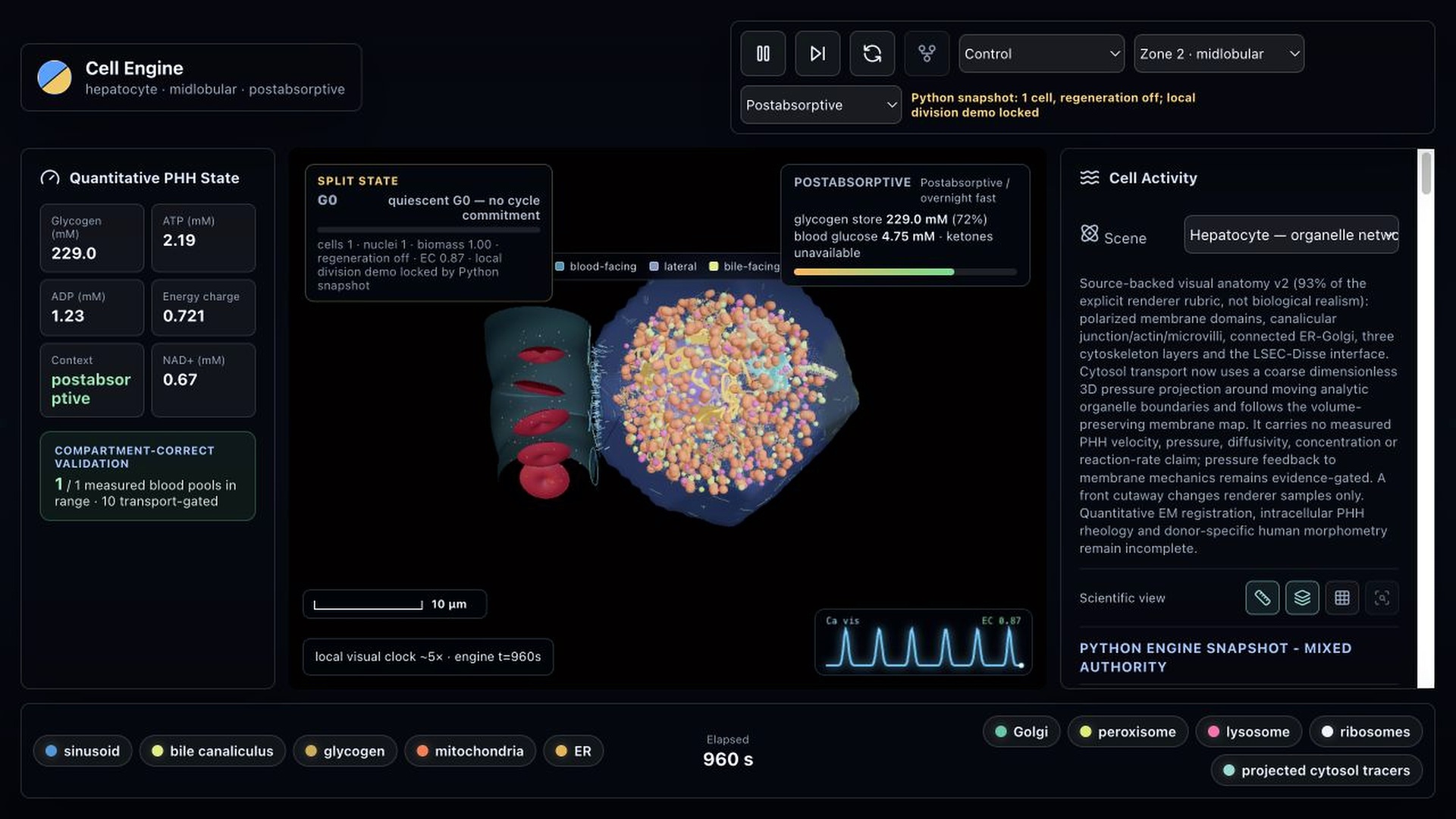Reset the simulation with the refresh icon
1456x819 pixels.
tap(872, 54)
